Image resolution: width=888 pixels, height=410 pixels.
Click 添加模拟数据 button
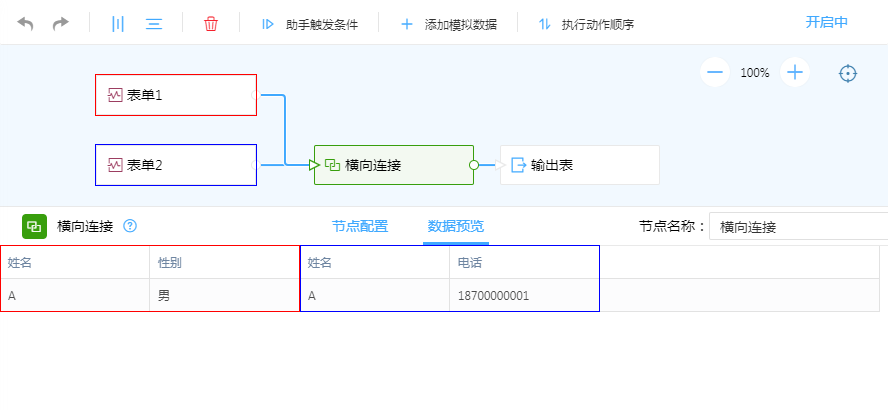[448, 24]
